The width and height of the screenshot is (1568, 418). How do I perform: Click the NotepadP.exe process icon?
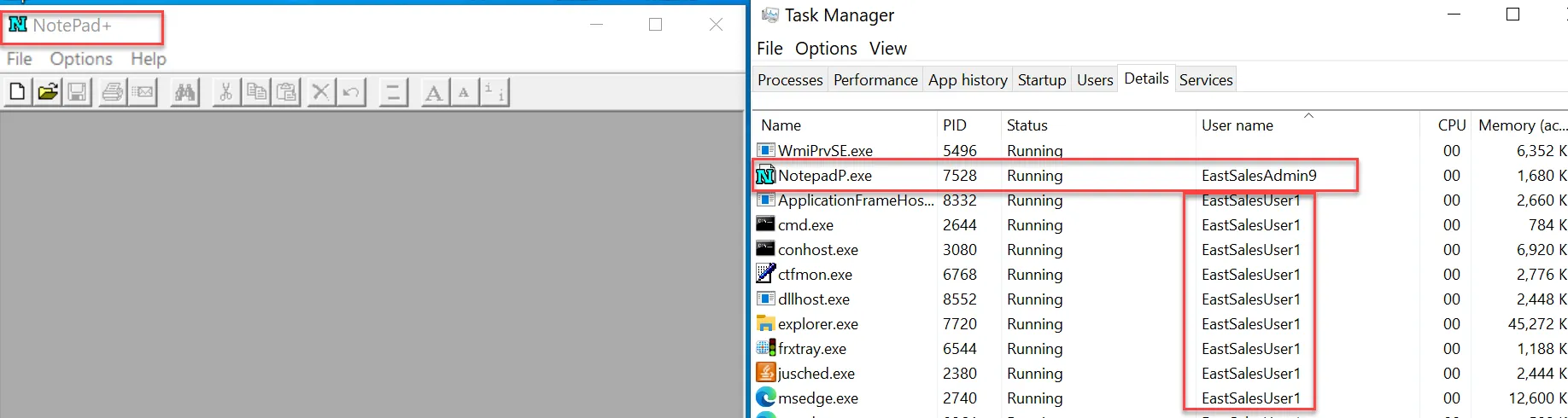(765, 175)
